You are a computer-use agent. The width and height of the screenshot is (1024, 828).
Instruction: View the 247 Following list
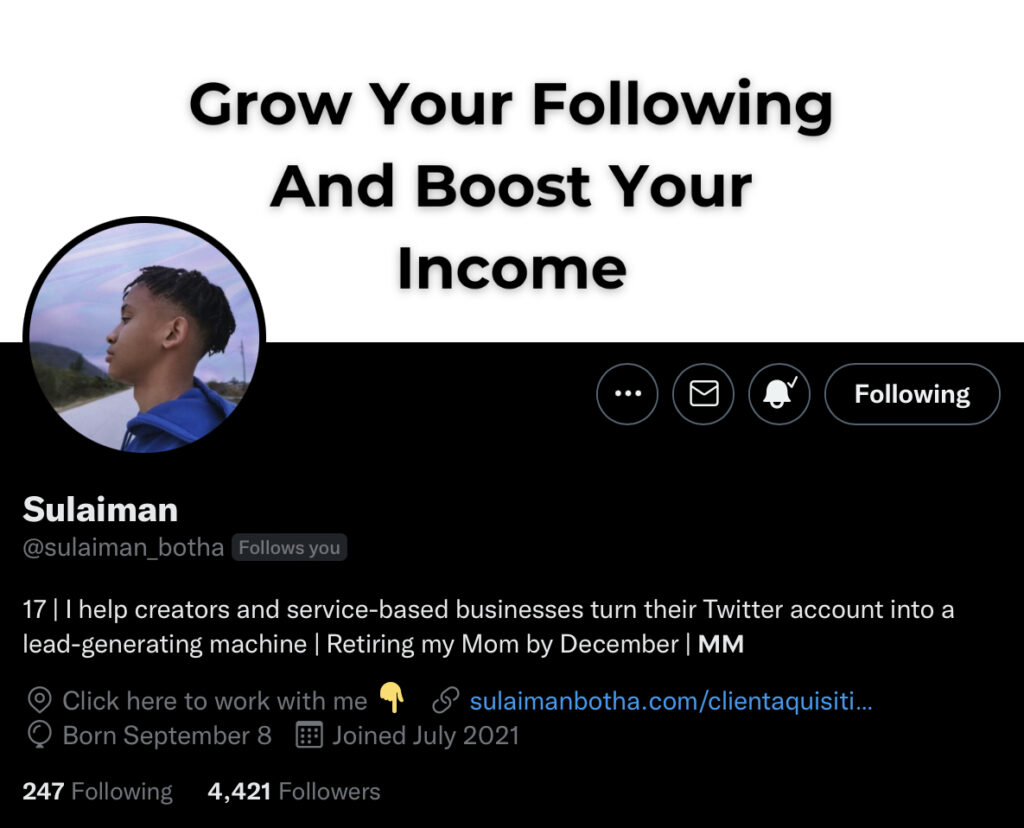pyautogui.click(x=97, y=792)
